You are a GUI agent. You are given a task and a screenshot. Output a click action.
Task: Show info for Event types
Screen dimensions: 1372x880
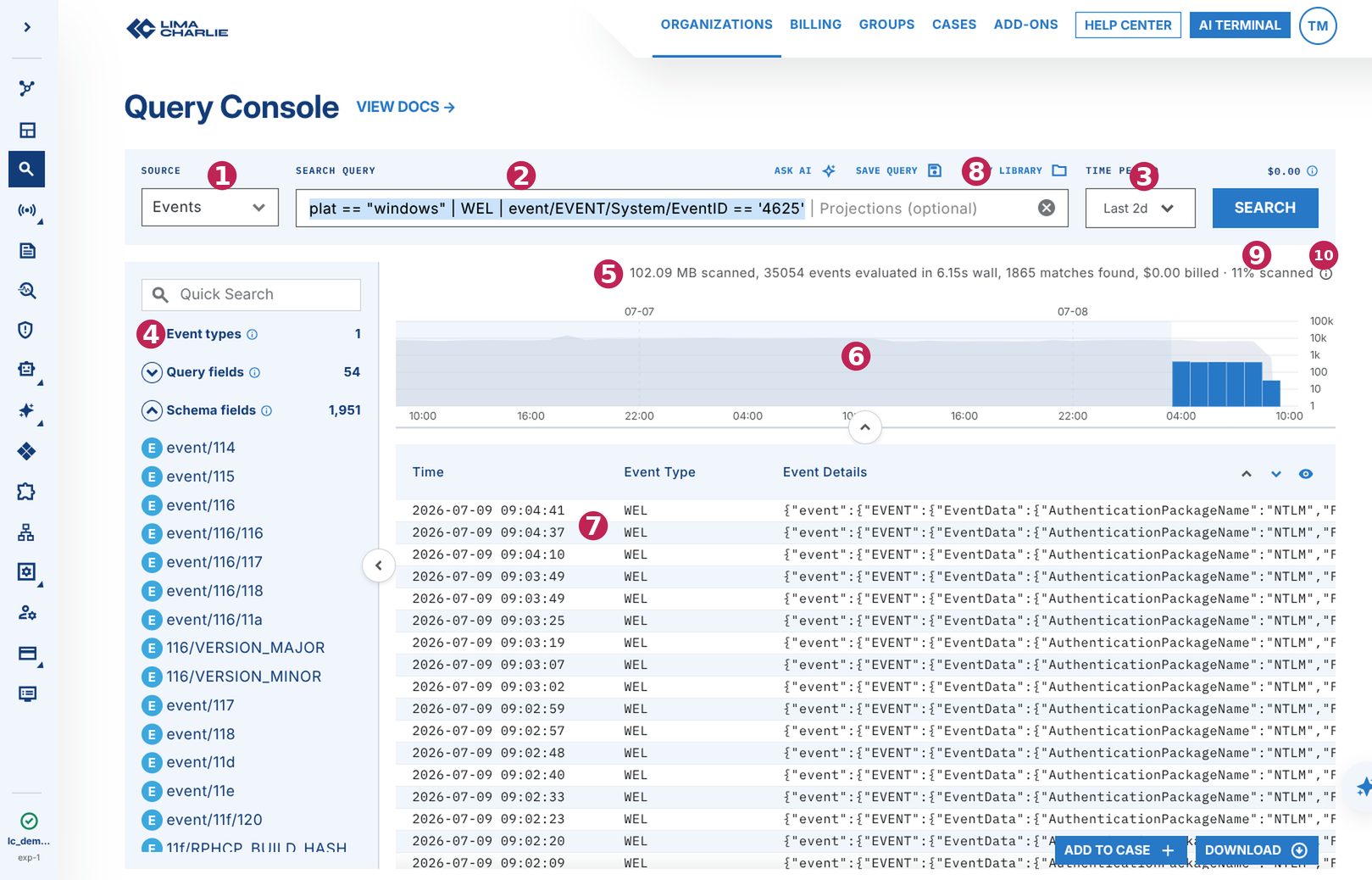[253, 335]
